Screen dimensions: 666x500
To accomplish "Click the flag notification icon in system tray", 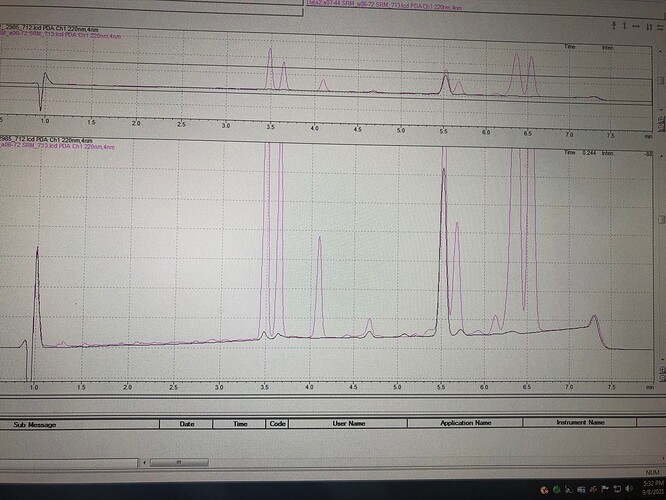I will 606,489.
